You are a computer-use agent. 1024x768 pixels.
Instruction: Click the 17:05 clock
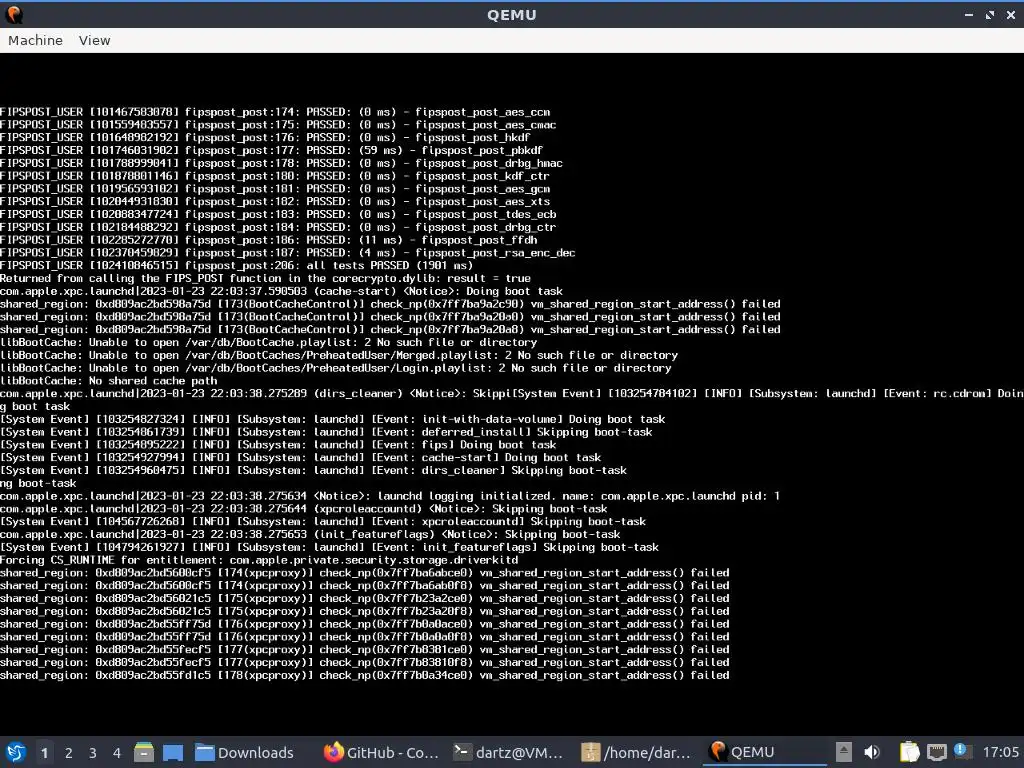tap(1000, 752)
